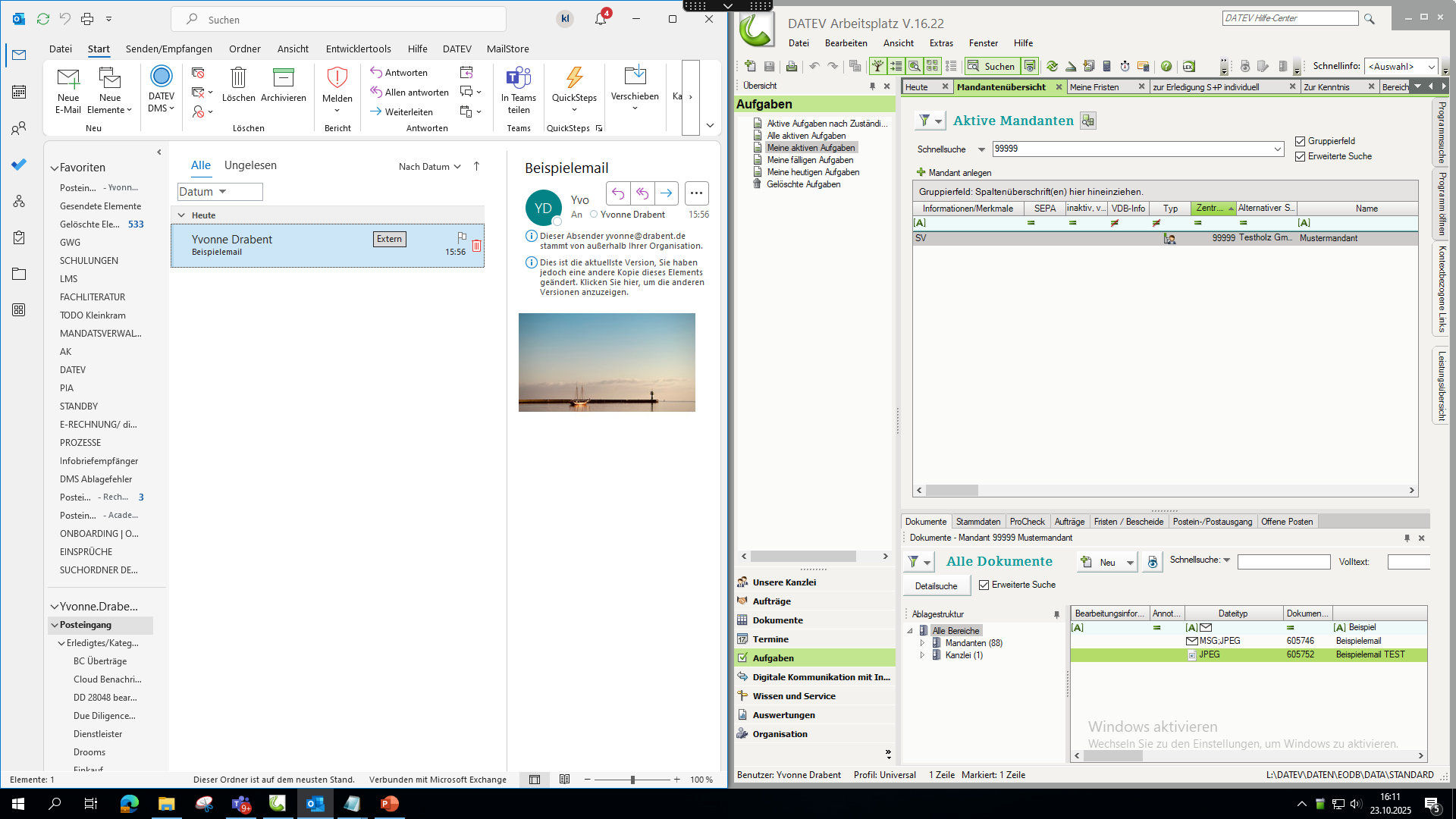This screenshot has height=819, width=1456.
Task: Adjust the Outlook zoom slider
Action: pos(632,780)
